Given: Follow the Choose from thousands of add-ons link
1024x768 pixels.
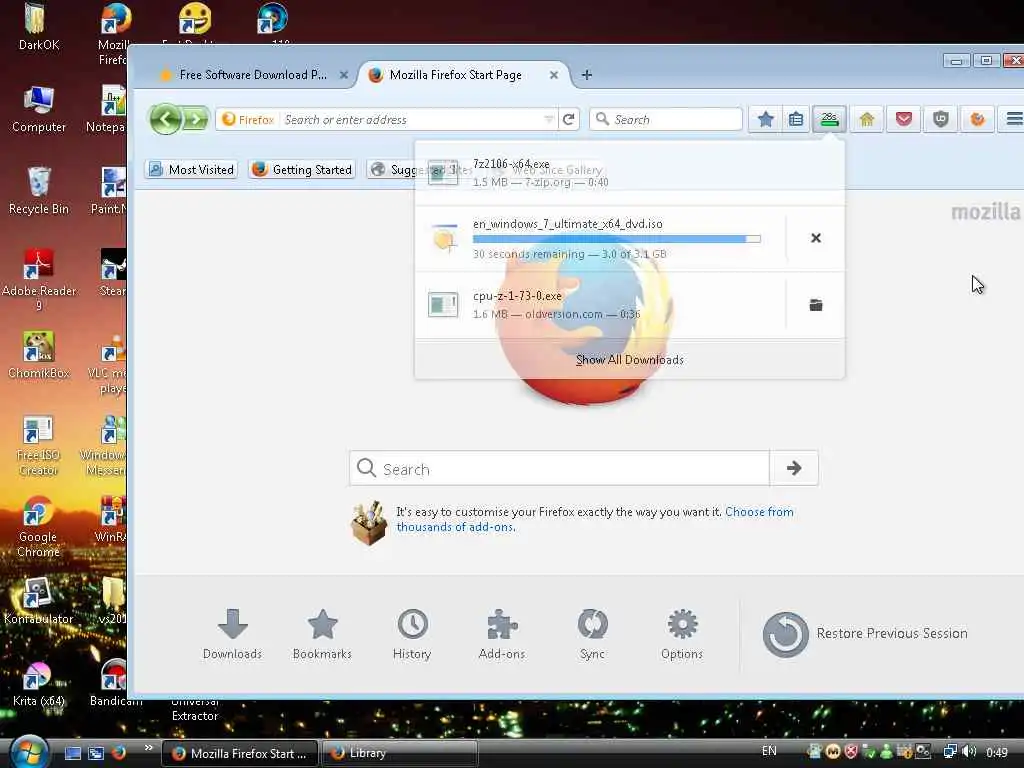Looking at the screenshot, I should (595, 519).
